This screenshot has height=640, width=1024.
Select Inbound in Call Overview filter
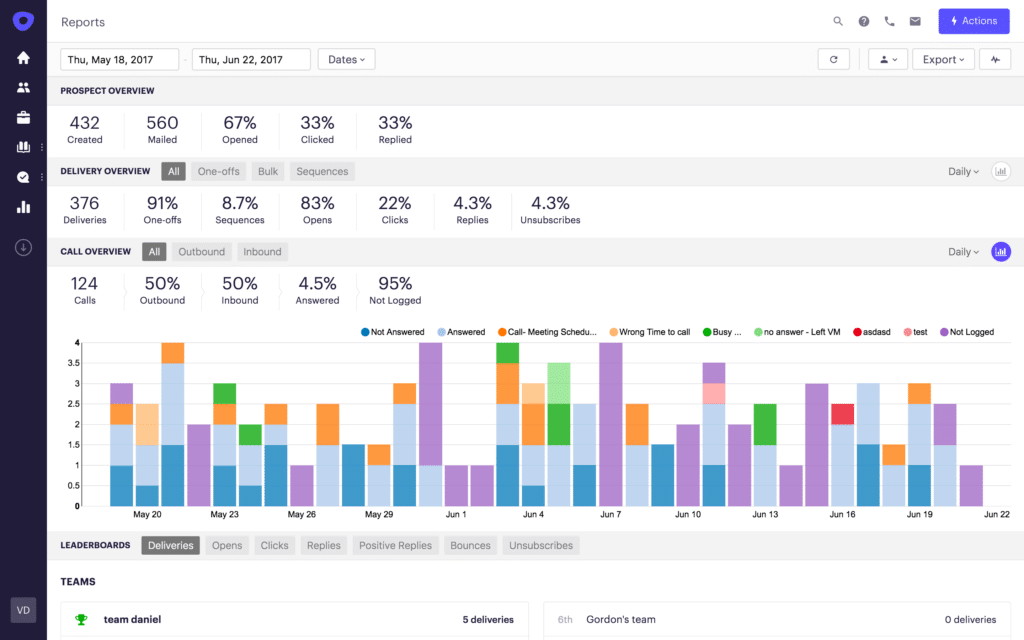coord(262,251)
